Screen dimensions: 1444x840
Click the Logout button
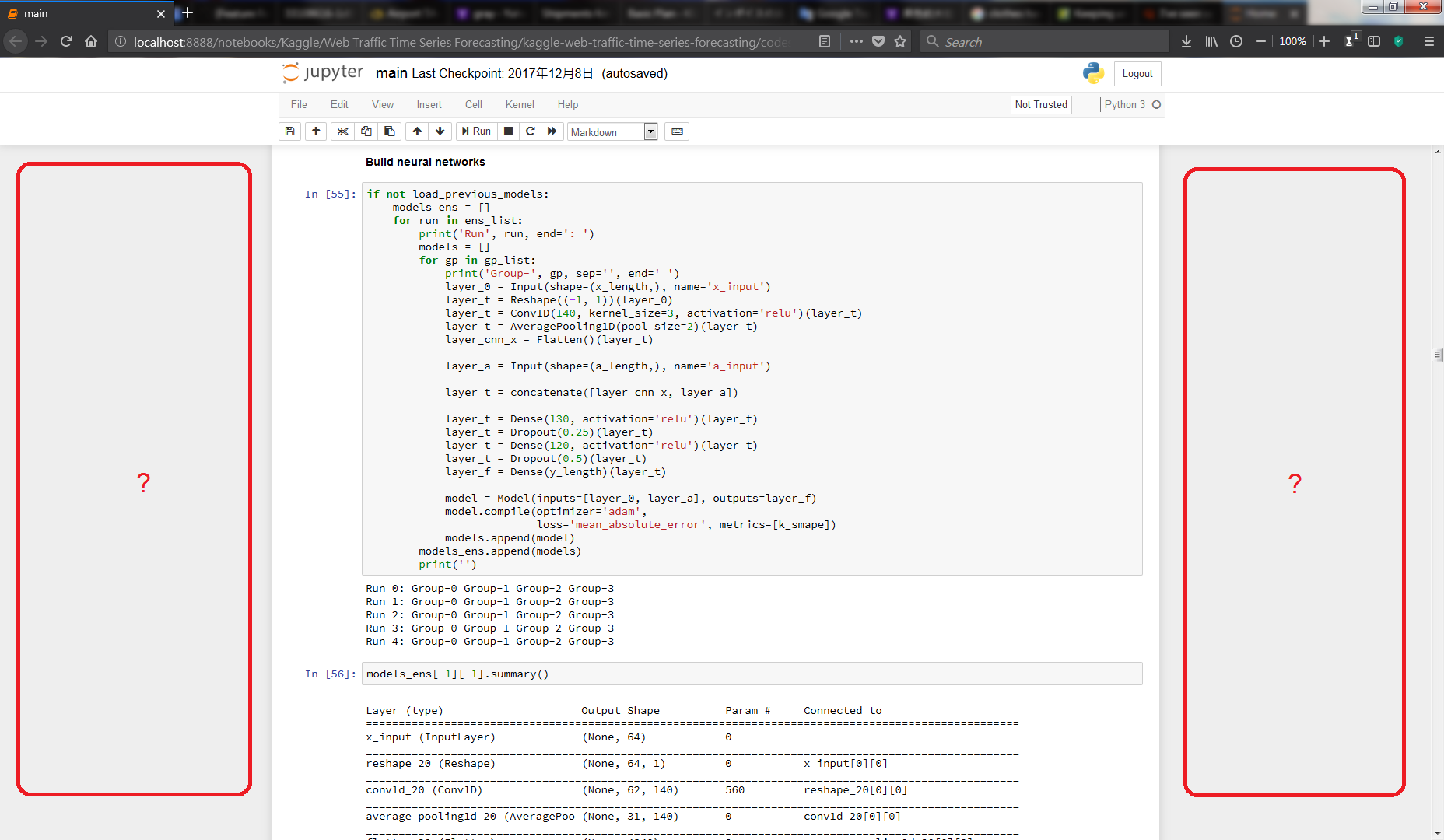coord(1137,73)
